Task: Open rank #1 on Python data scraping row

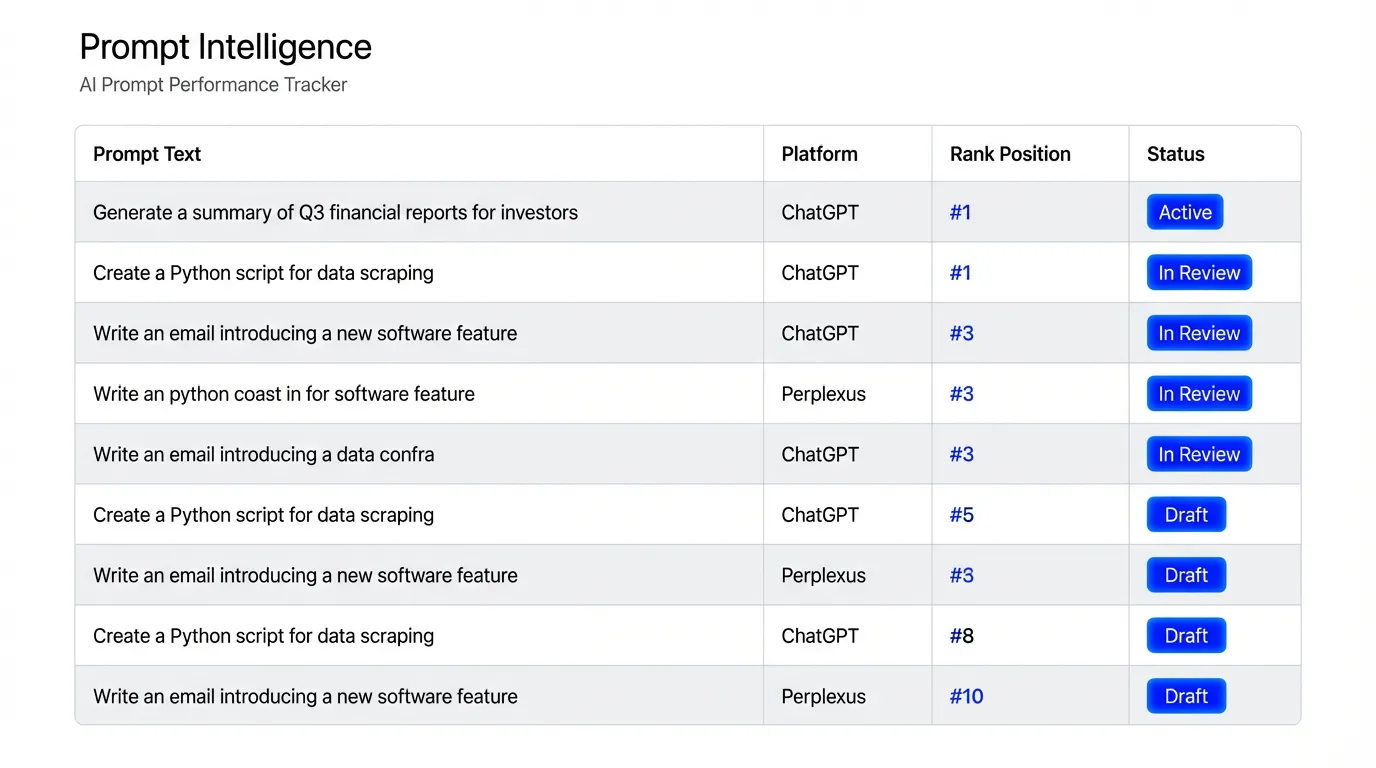Action: 960,272
